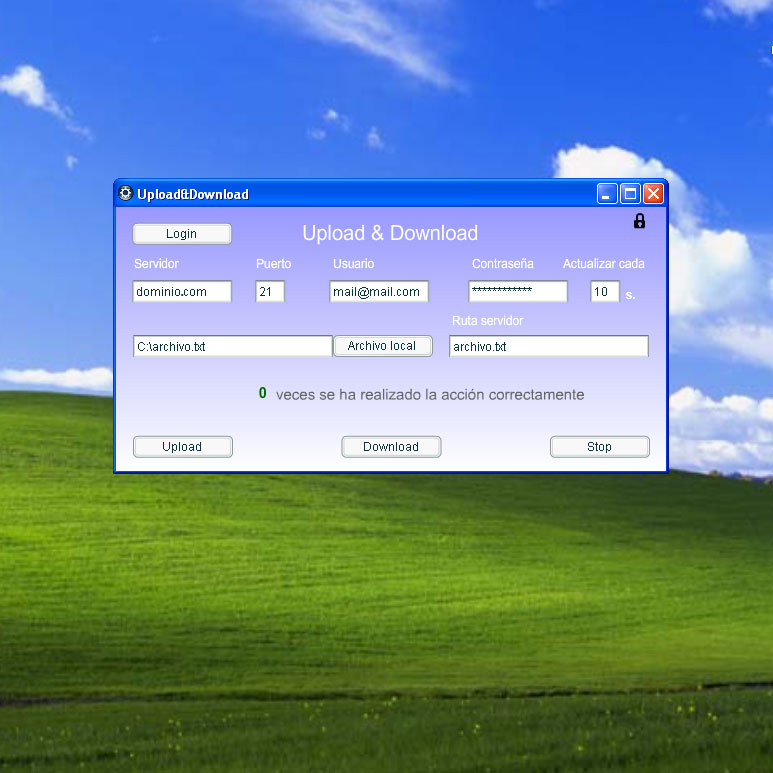Click the padlock icon
The width and height of the screenshot is (773, 773).
[639, 221]
